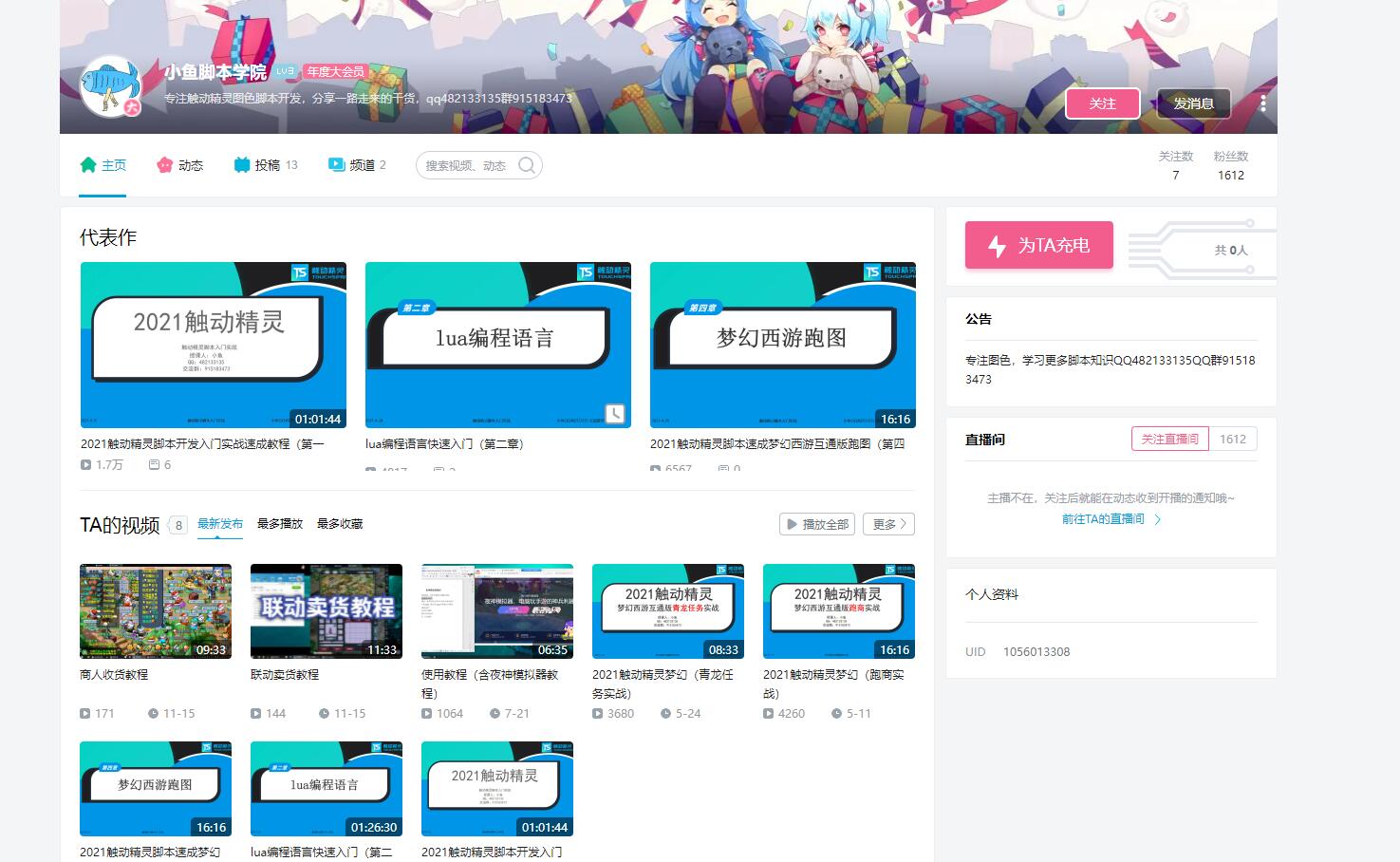Open the 动态 tab
1400x862 pixels.
(179, 165)
